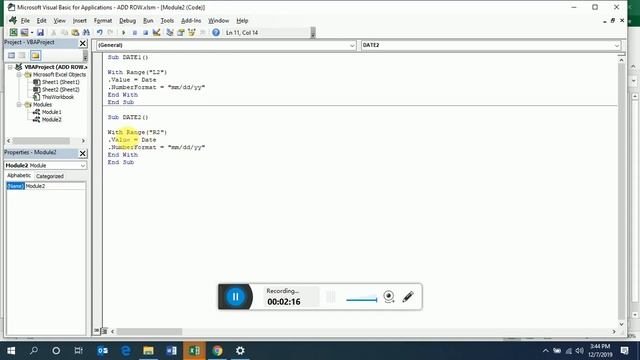The image size is (640, 360).
Task: Switch to the Categorized properties tab
Action: [49, 176]
